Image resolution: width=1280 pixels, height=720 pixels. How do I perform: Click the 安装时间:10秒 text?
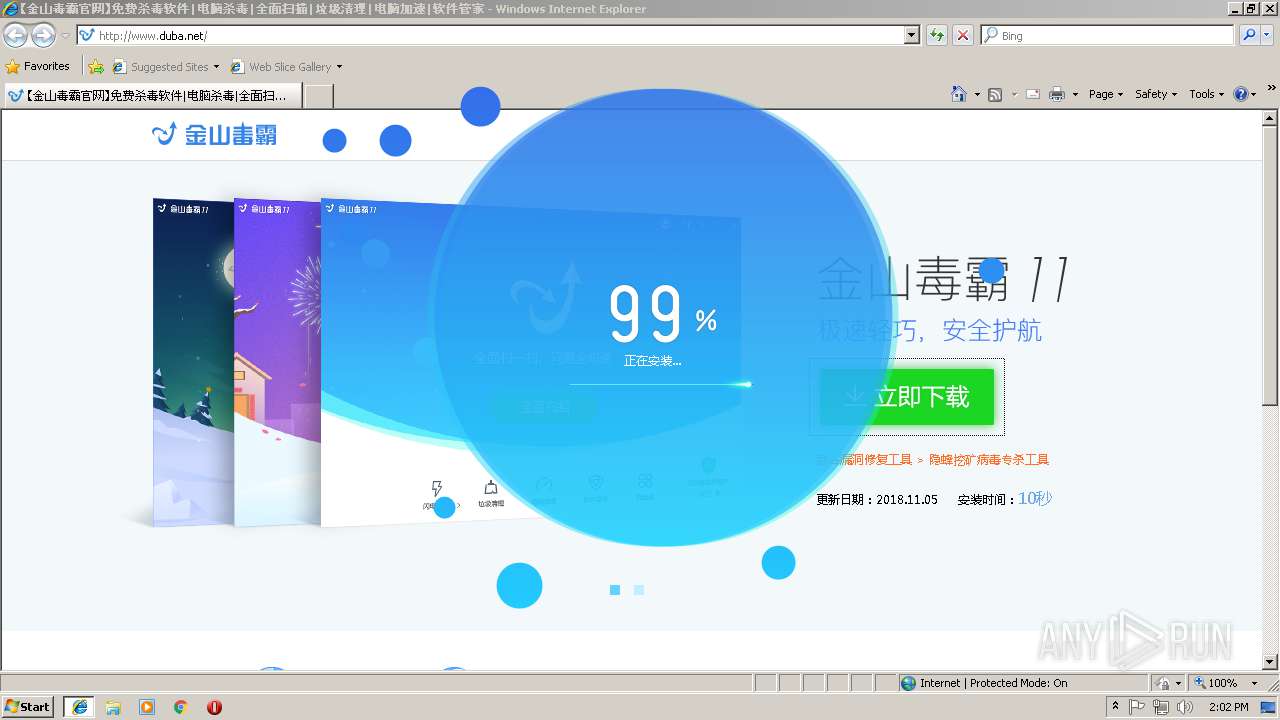(x=1004, y=499)
